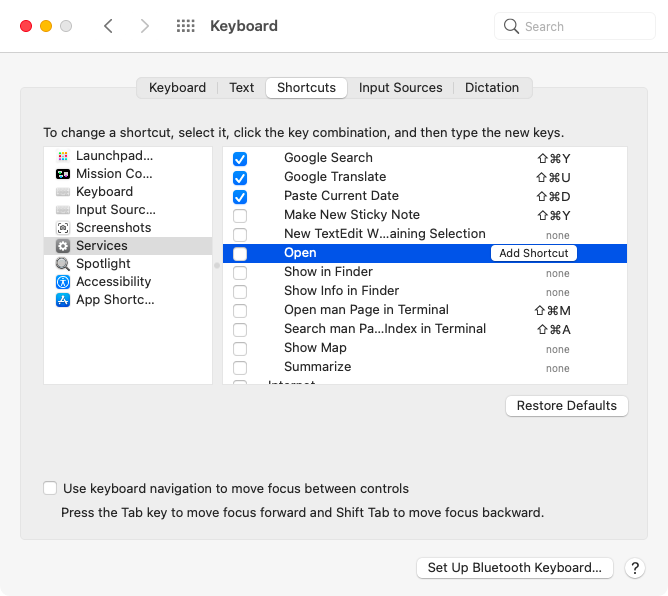Select the Input Sources keyboard icon in the sidebar
The width and height of the screenshot is (668, 596).
pos(63,210)
